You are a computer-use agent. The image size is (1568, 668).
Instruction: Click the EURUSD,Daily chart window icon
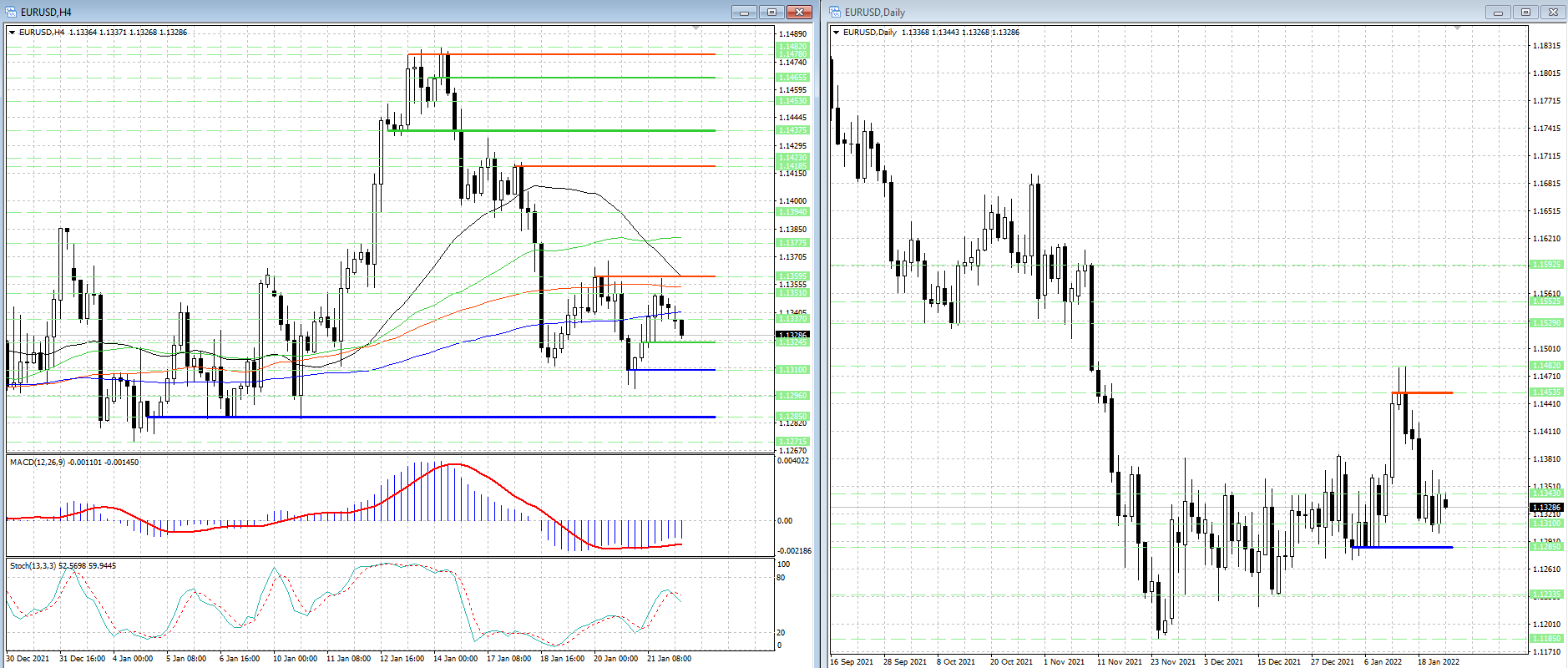[x=835, y=12]
